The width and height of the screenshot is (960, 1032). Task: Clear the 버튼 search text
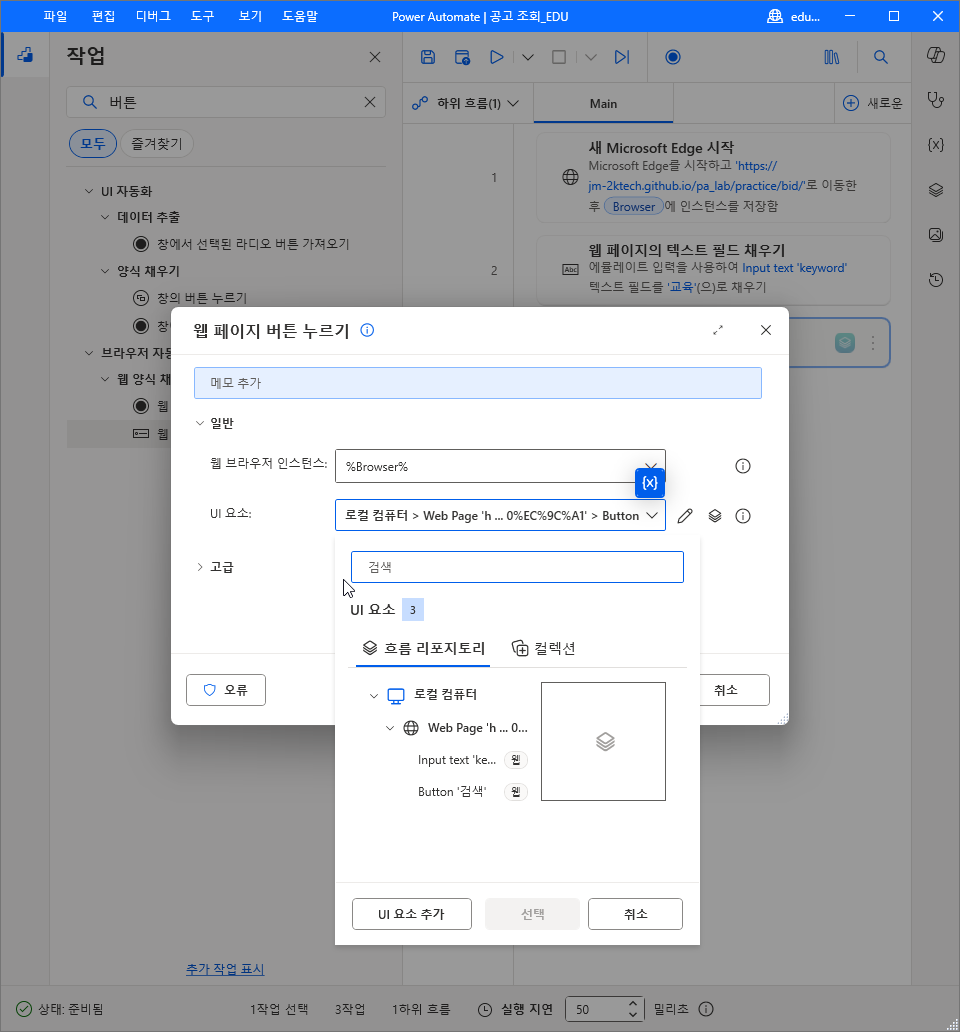pyautogui.click(x=370, y=102)
